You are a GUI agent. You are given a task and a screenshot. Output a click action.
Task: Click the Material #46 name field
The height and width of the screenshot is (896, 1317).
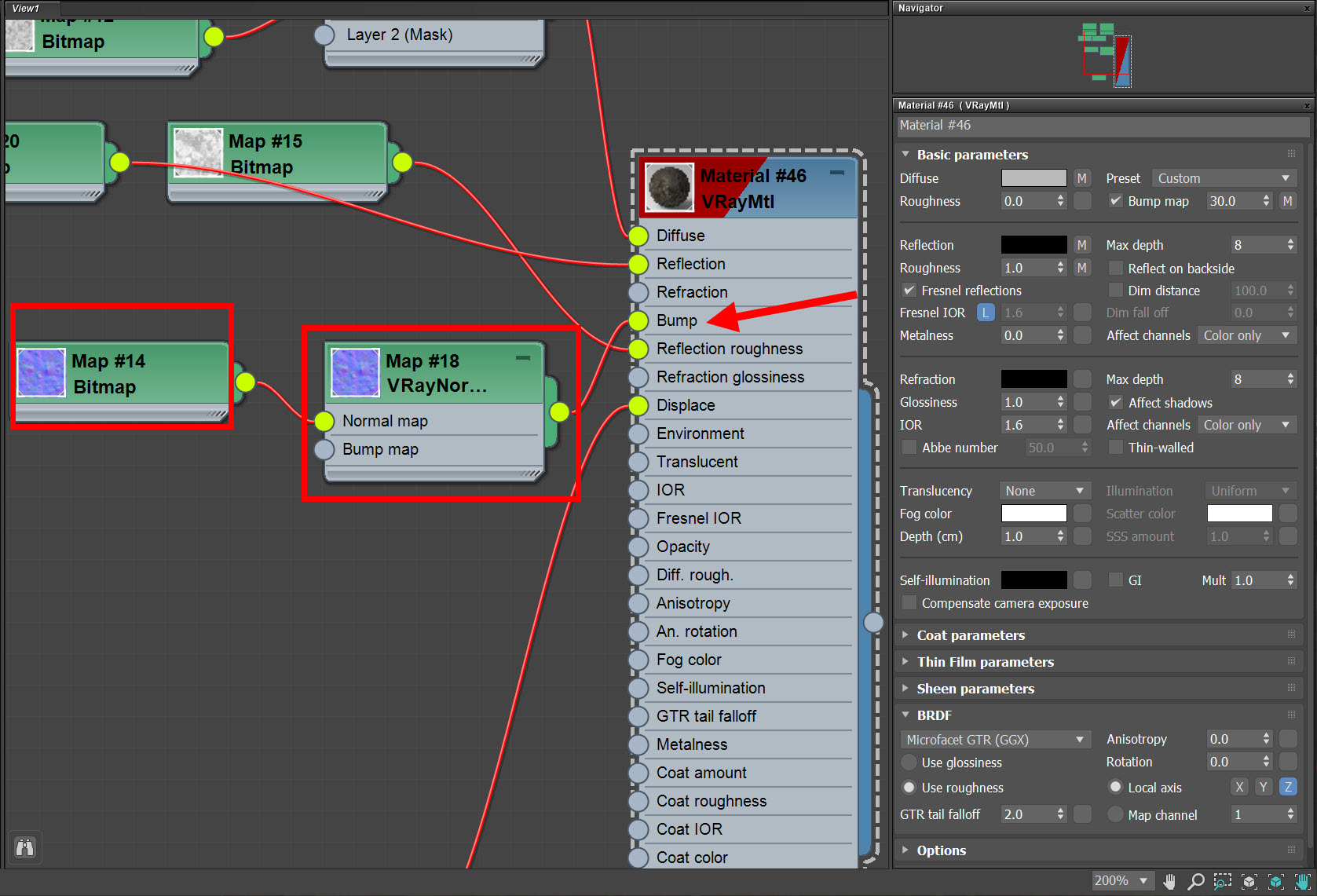[x=1103, y=126]
